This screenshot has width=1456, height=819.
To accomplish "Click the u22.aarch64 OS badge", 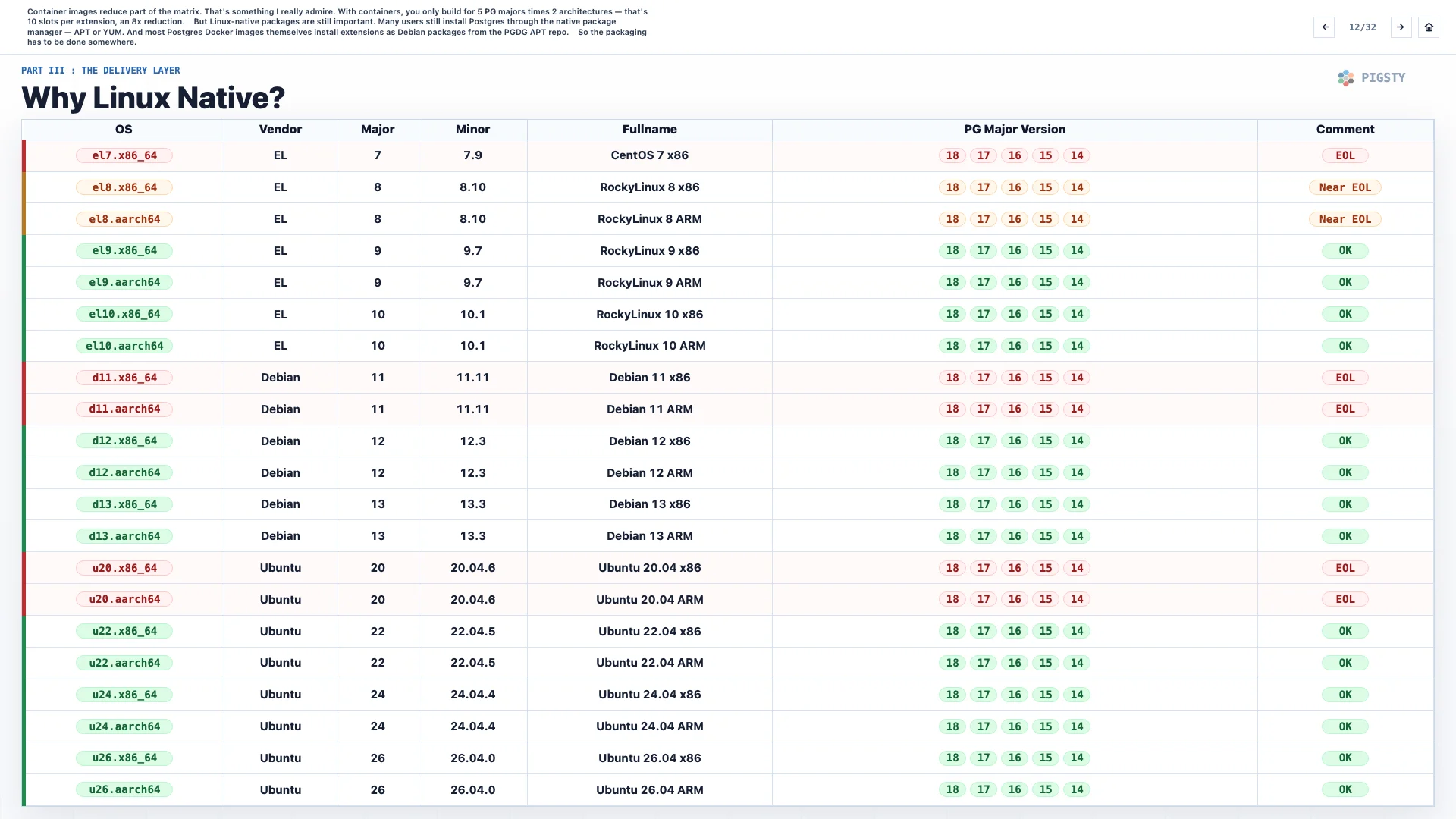I will [x=124, y=663].
